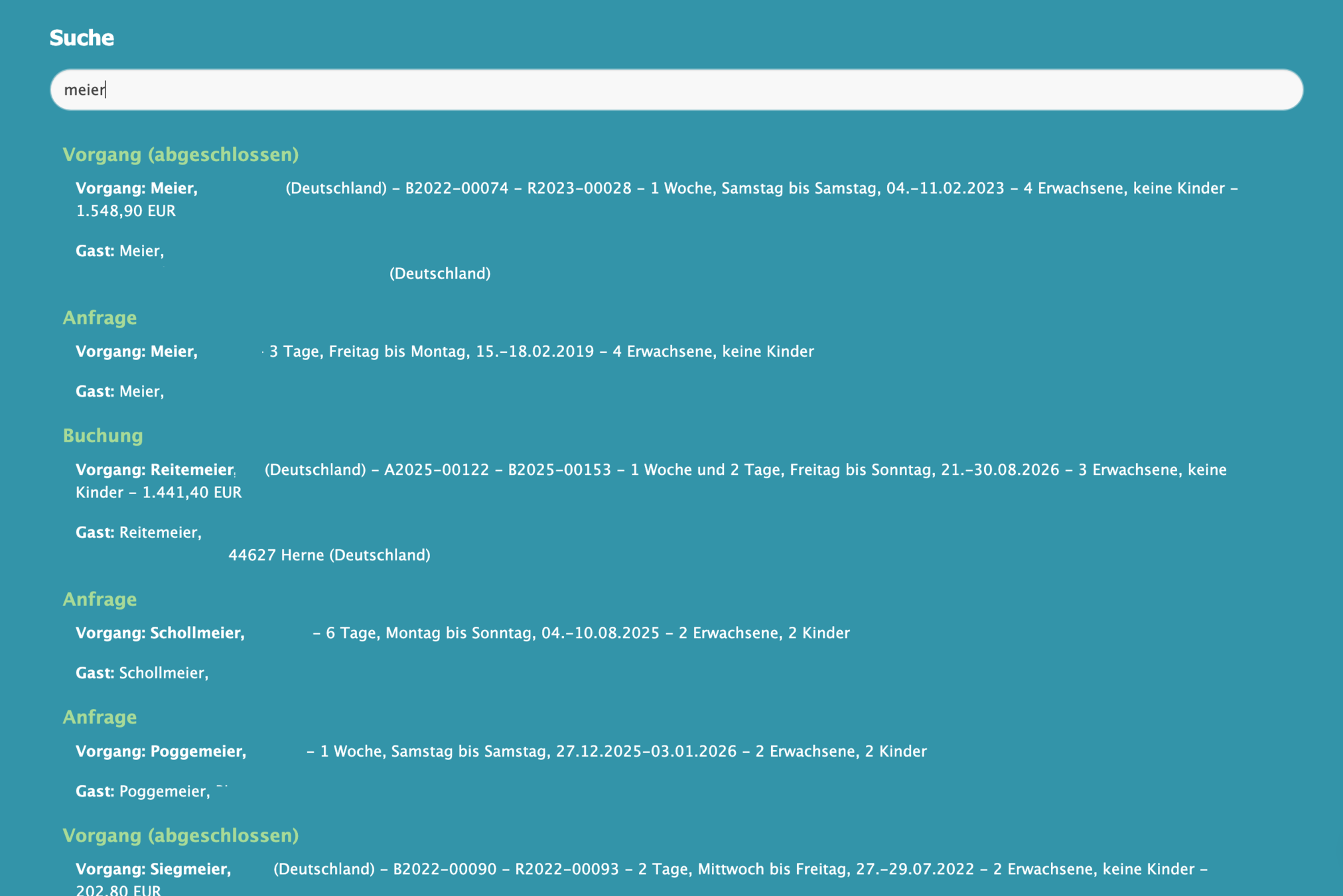Open the Buchung heading
1343x896 pixels.
click(x=103, y=436)
